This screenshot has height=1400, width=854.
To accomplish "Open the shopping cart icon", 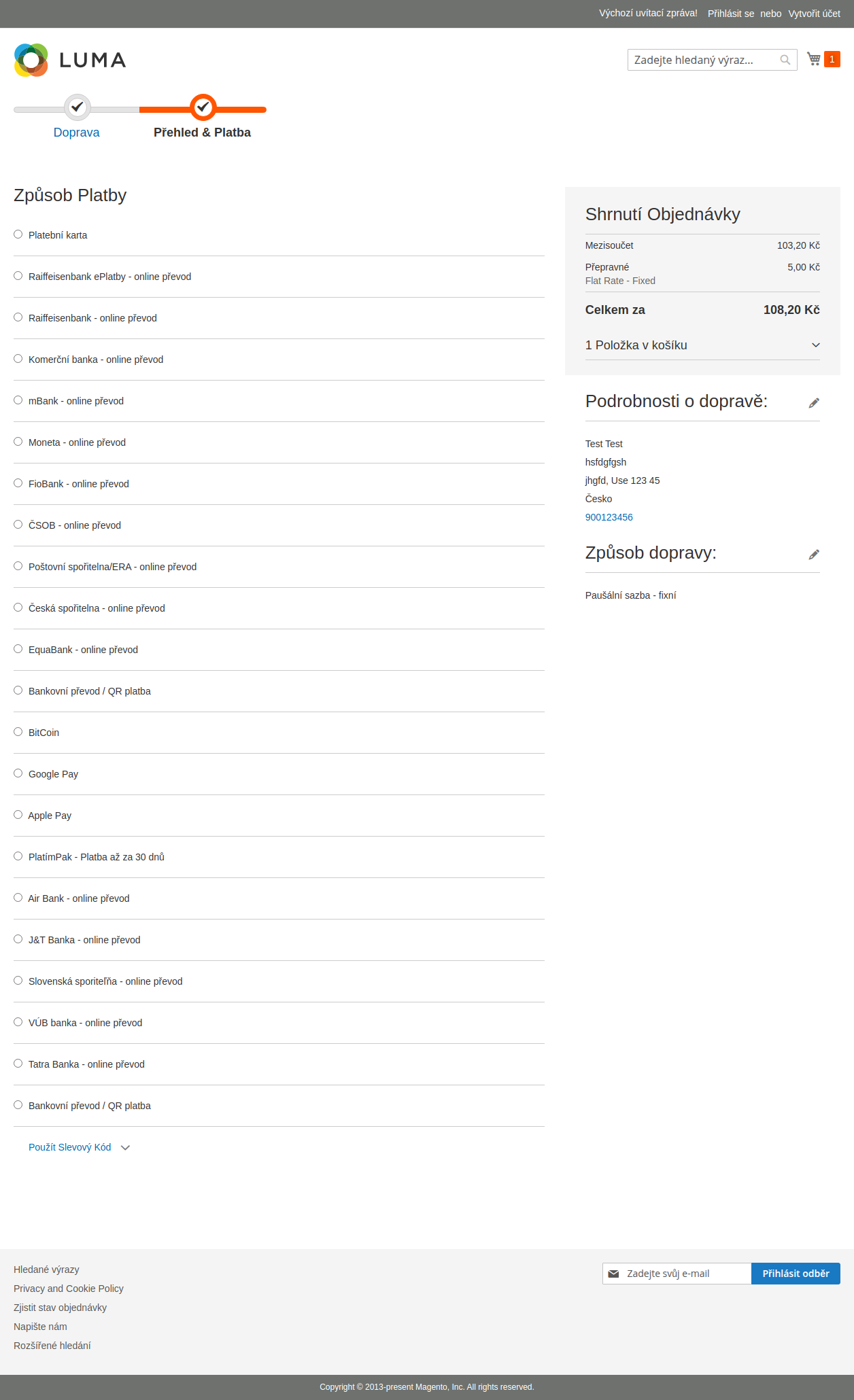I will pos(813,59).
